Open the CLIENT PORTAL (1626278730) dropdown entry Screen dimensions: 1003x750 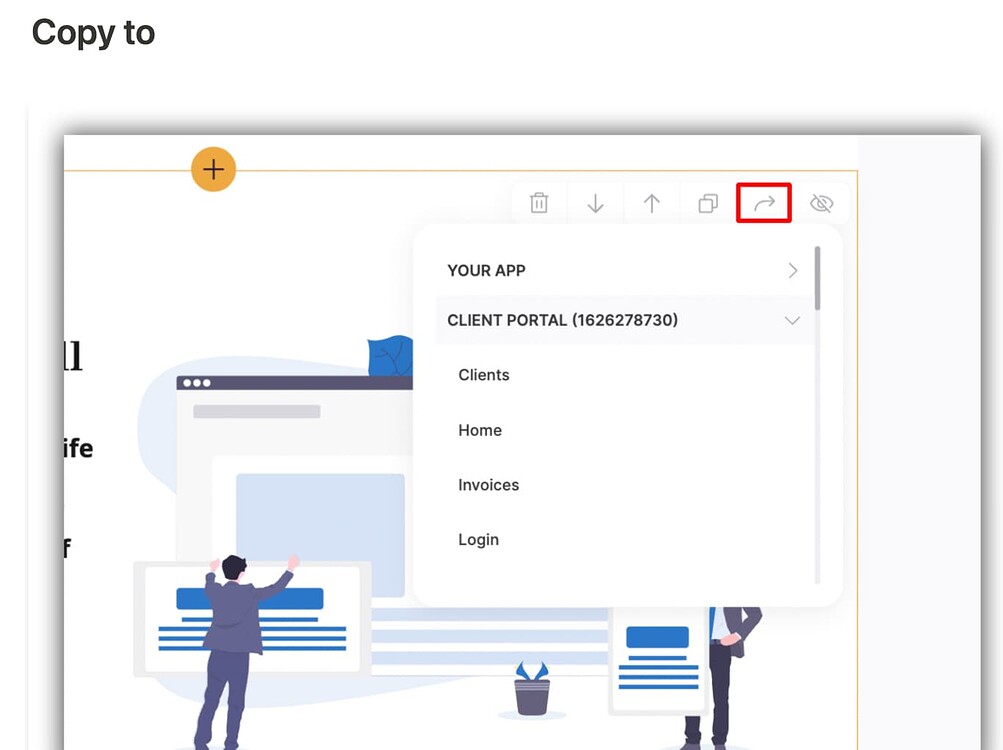[x=563, y=320]
